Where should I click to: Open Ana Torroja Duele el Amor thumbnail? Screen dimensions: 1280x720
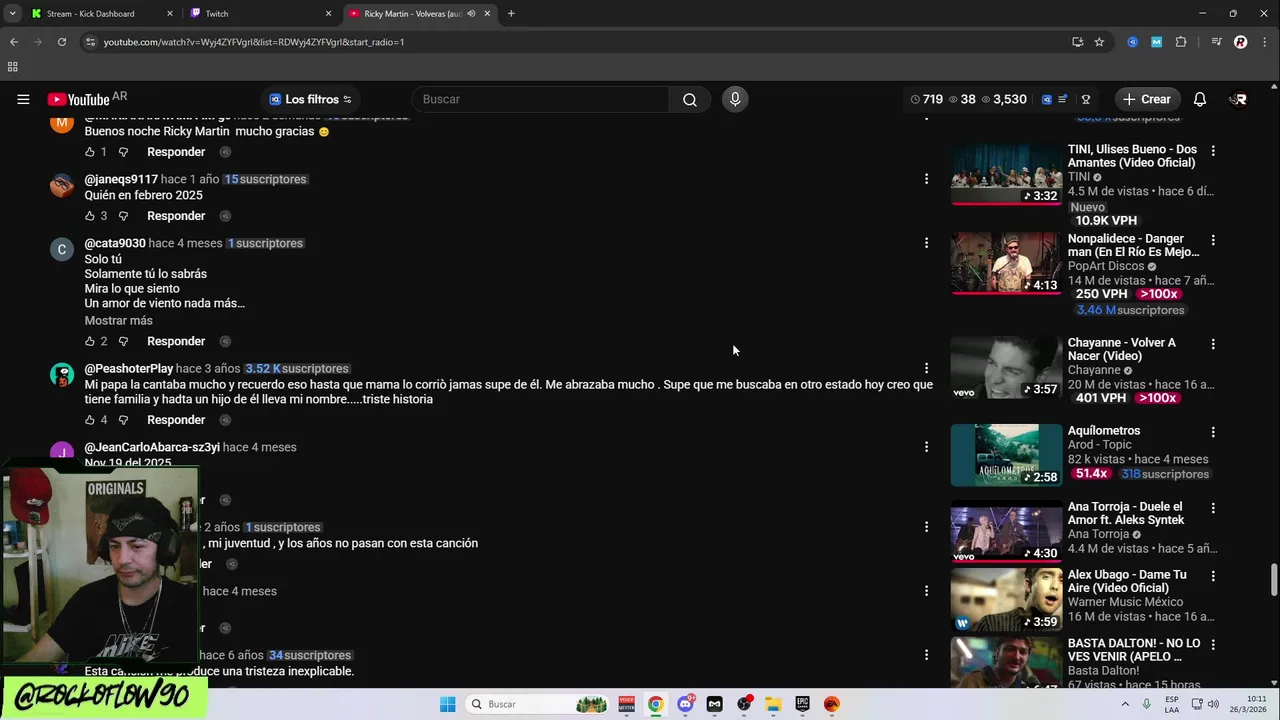pos(1006,533)
